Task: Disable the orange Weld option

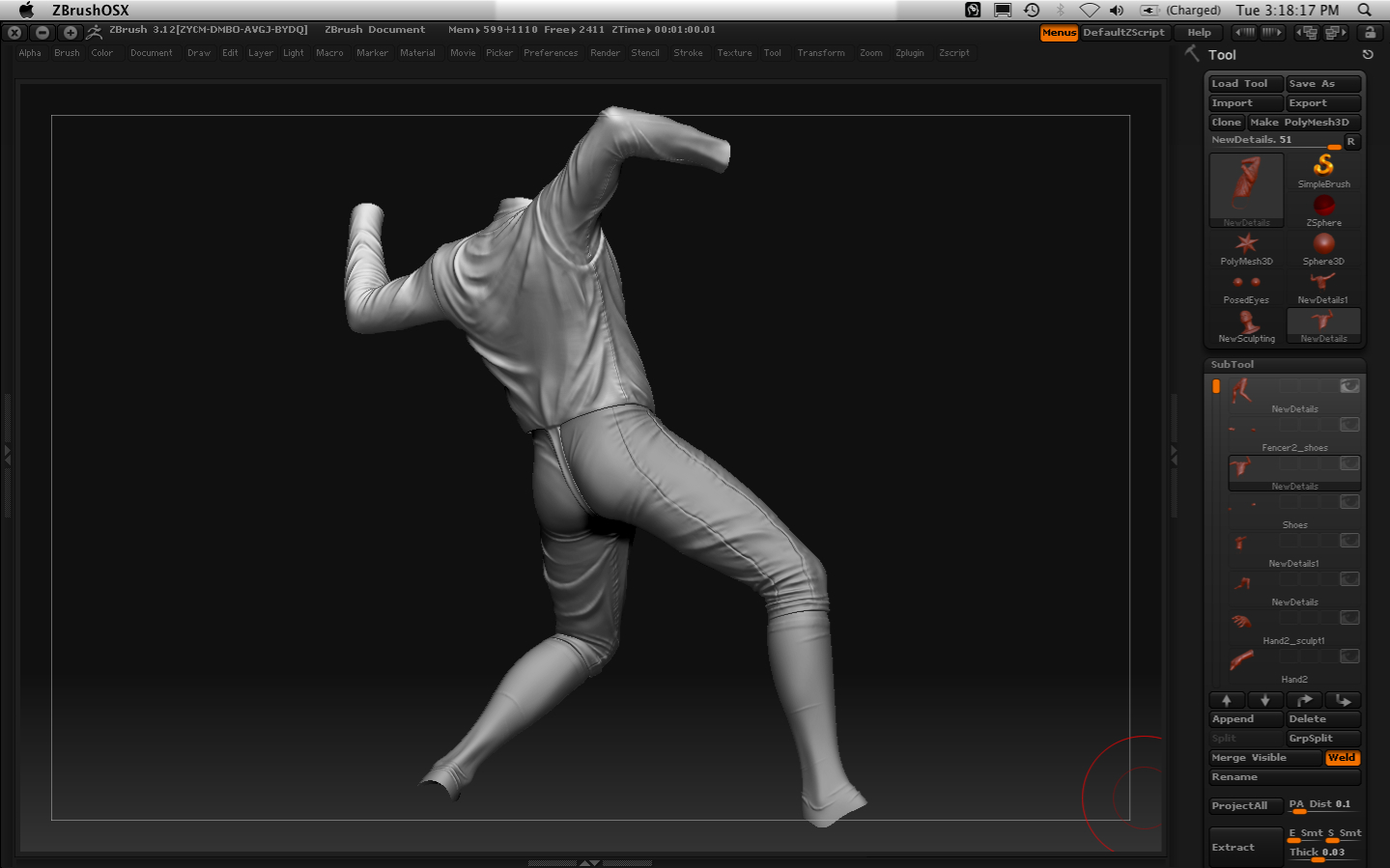Action: [x=1342, y=758]
